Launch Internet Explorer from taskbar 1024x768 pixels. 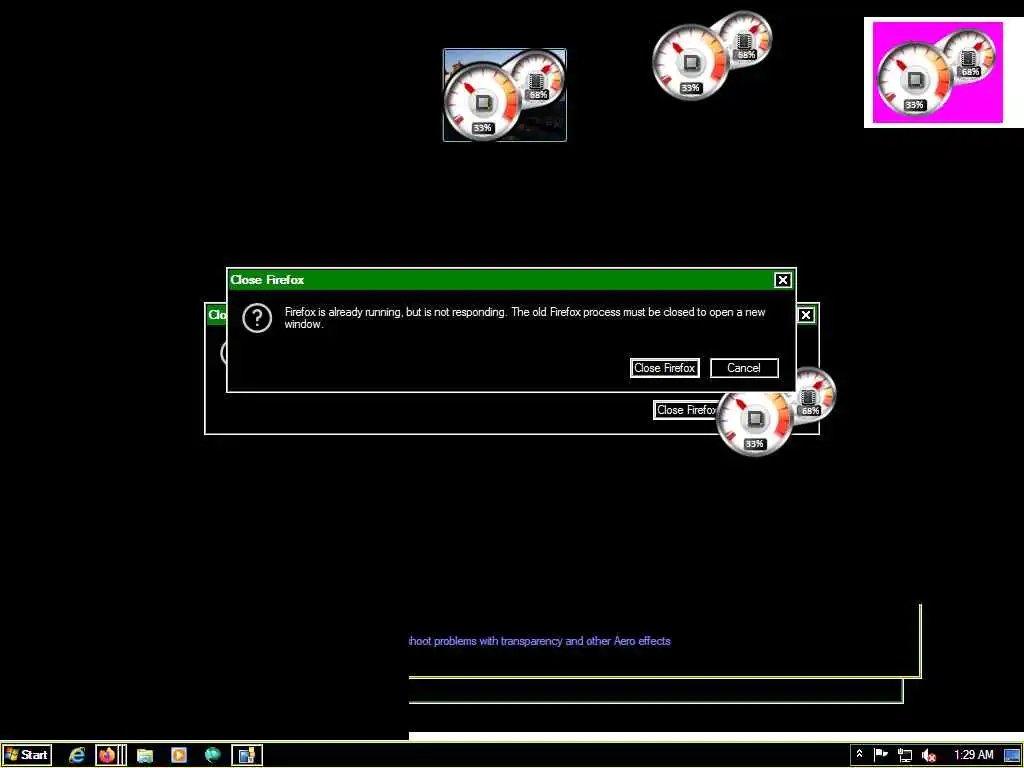click(77, 755)
